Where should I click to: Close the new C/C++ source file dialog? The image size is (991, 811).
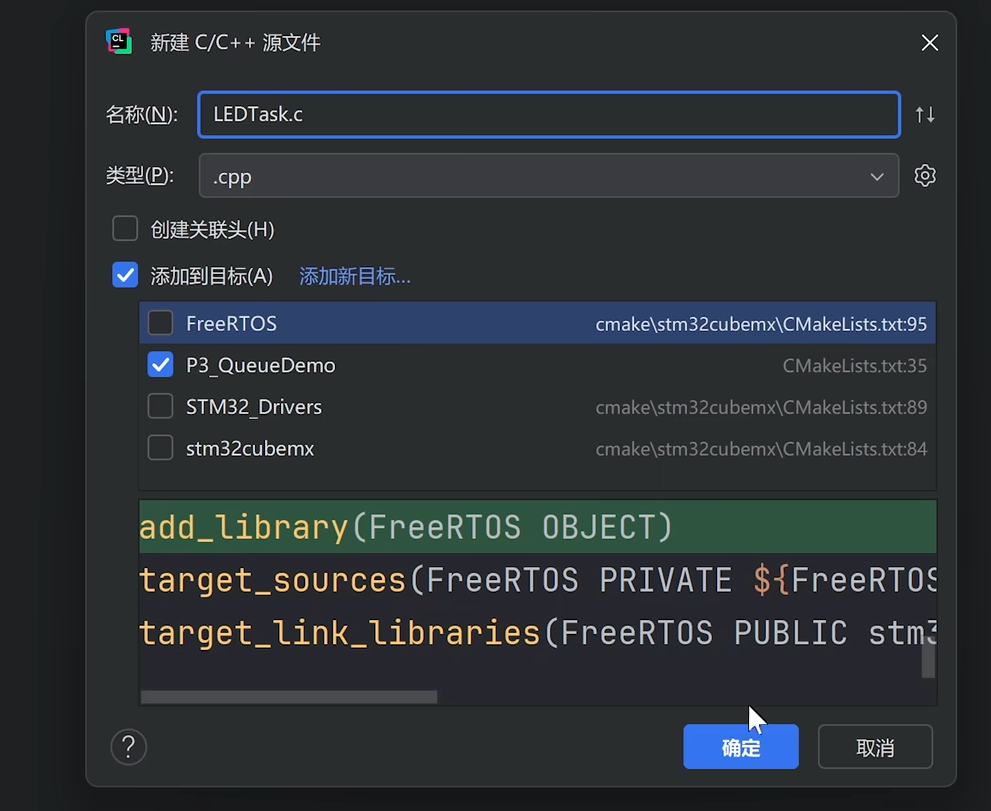[930, 43]
